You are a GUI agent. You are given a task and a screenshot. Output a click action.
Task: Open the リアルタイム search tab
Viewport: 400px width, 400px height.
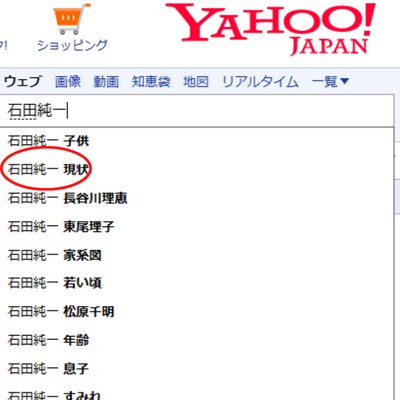click(x=260, y=81)
